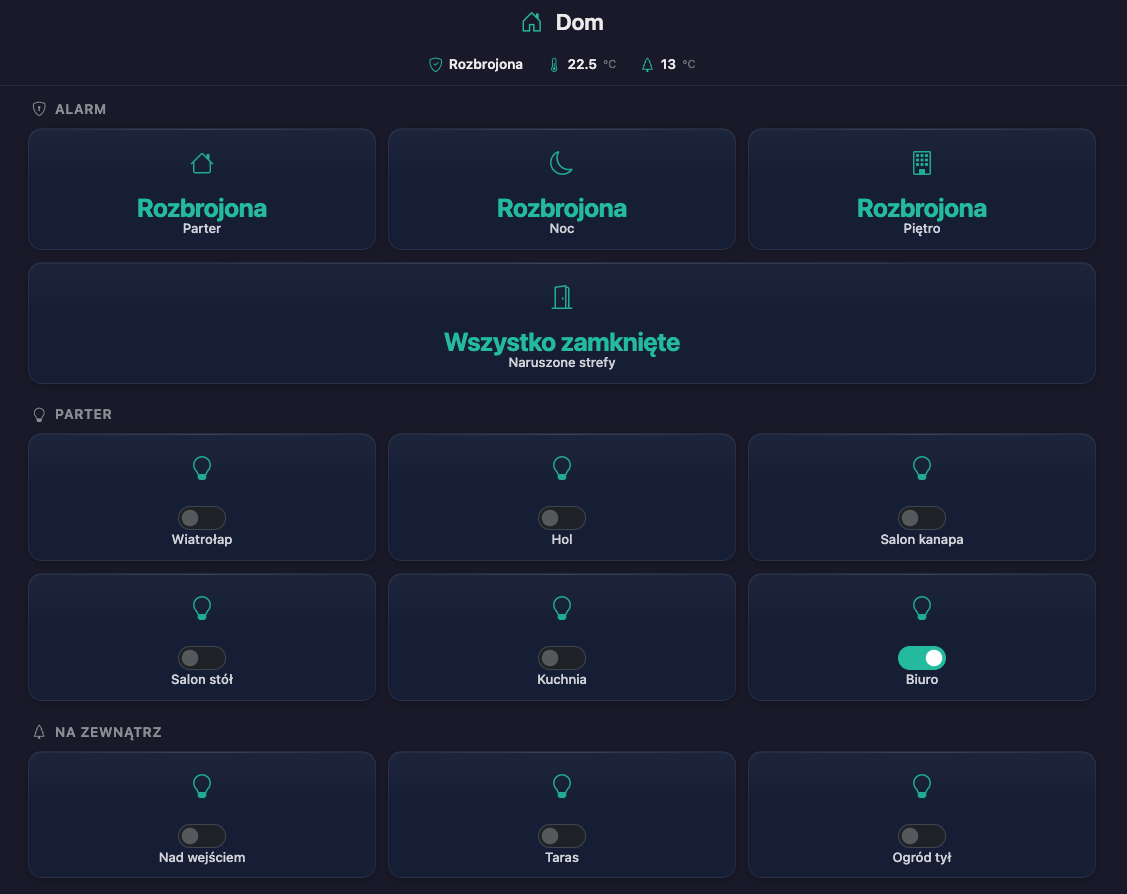The height and width of the screenshot is (894, 1127).
Task: Click the bell icon of NA ZEWNĄTRZ section
Action: coord(40,732)
